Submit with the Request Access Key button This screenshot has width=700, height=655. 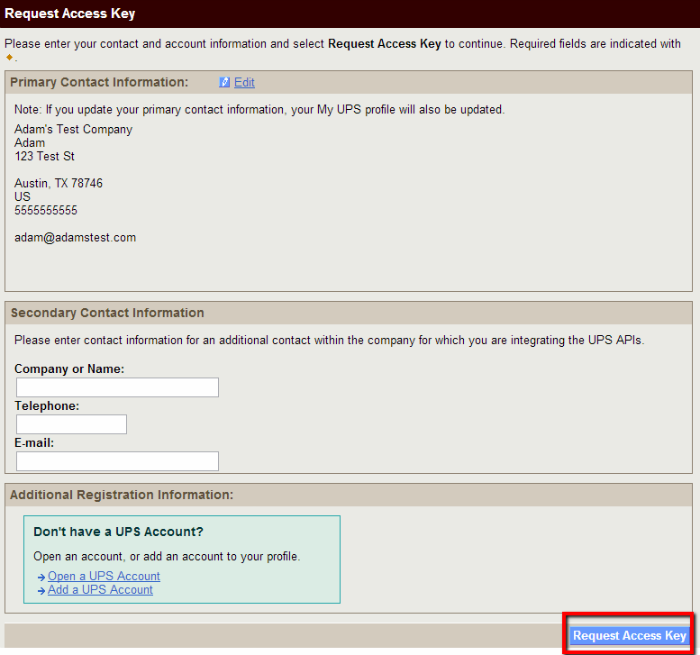pyautogui.click(x=629, y=635)
